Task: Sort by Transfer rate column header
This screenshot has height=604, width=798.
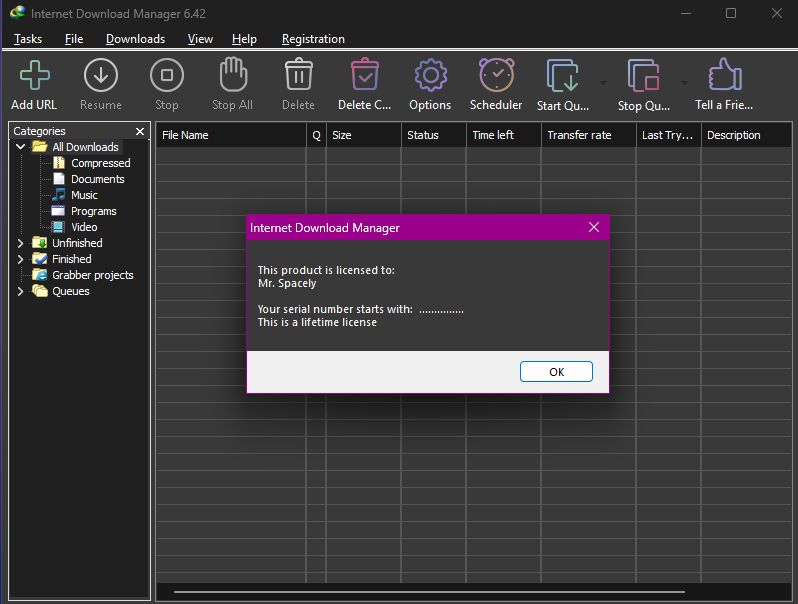Action: [589, 135]
